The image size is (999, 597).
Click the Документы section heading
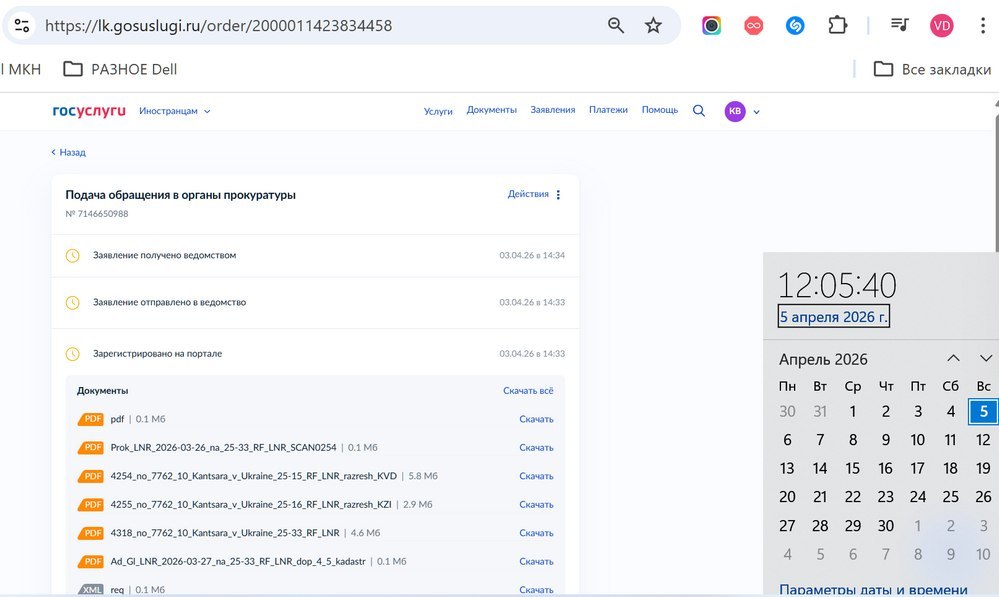pos(103,391)
